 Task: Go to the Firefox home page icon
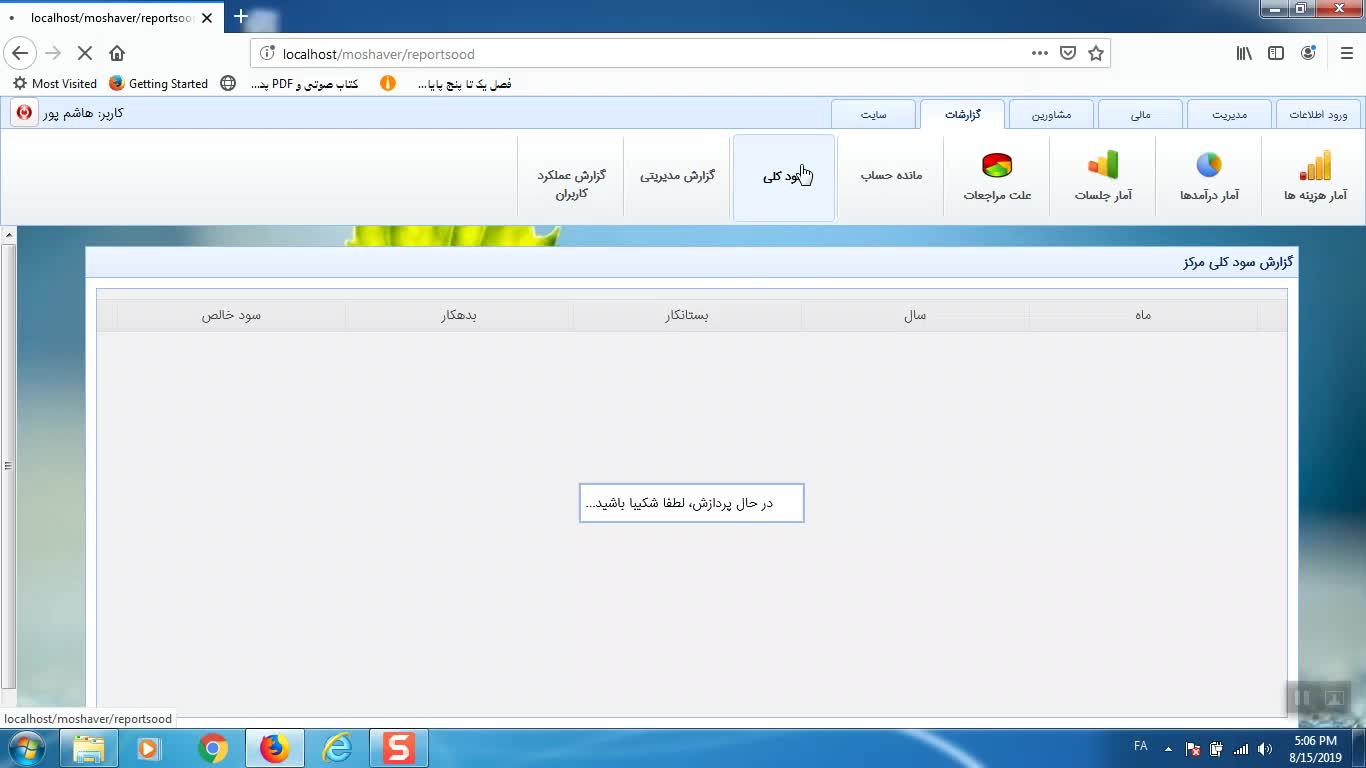click(x=117, y=54)
